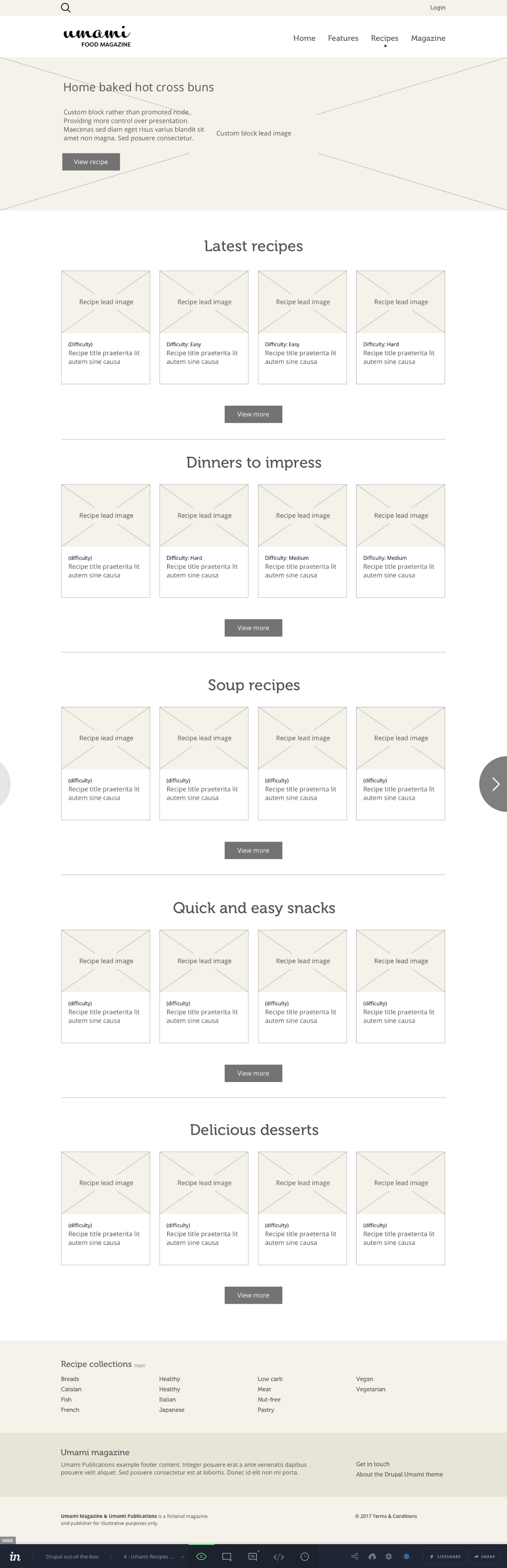The height and width of the screenshot is (1568, 507).
Task: Open the Magazine navigation item
Action: pos(428,38)
